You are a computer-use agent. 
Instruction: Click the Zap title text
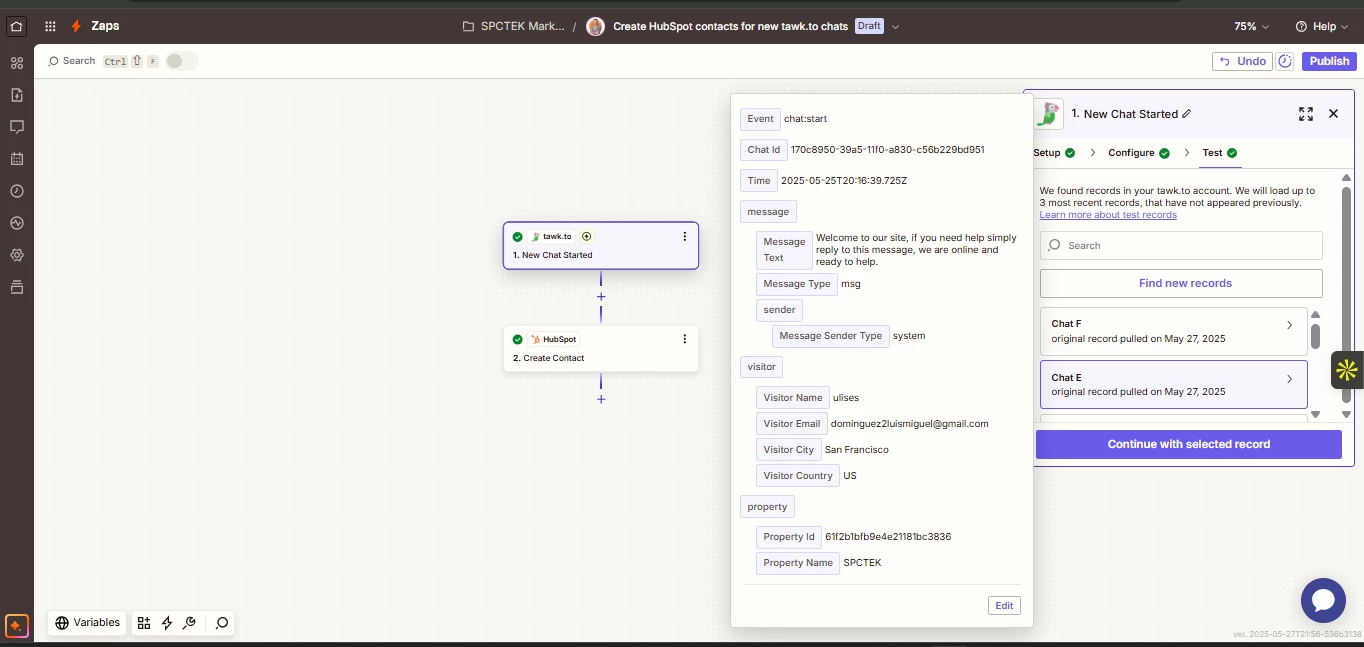pos(730,27)
